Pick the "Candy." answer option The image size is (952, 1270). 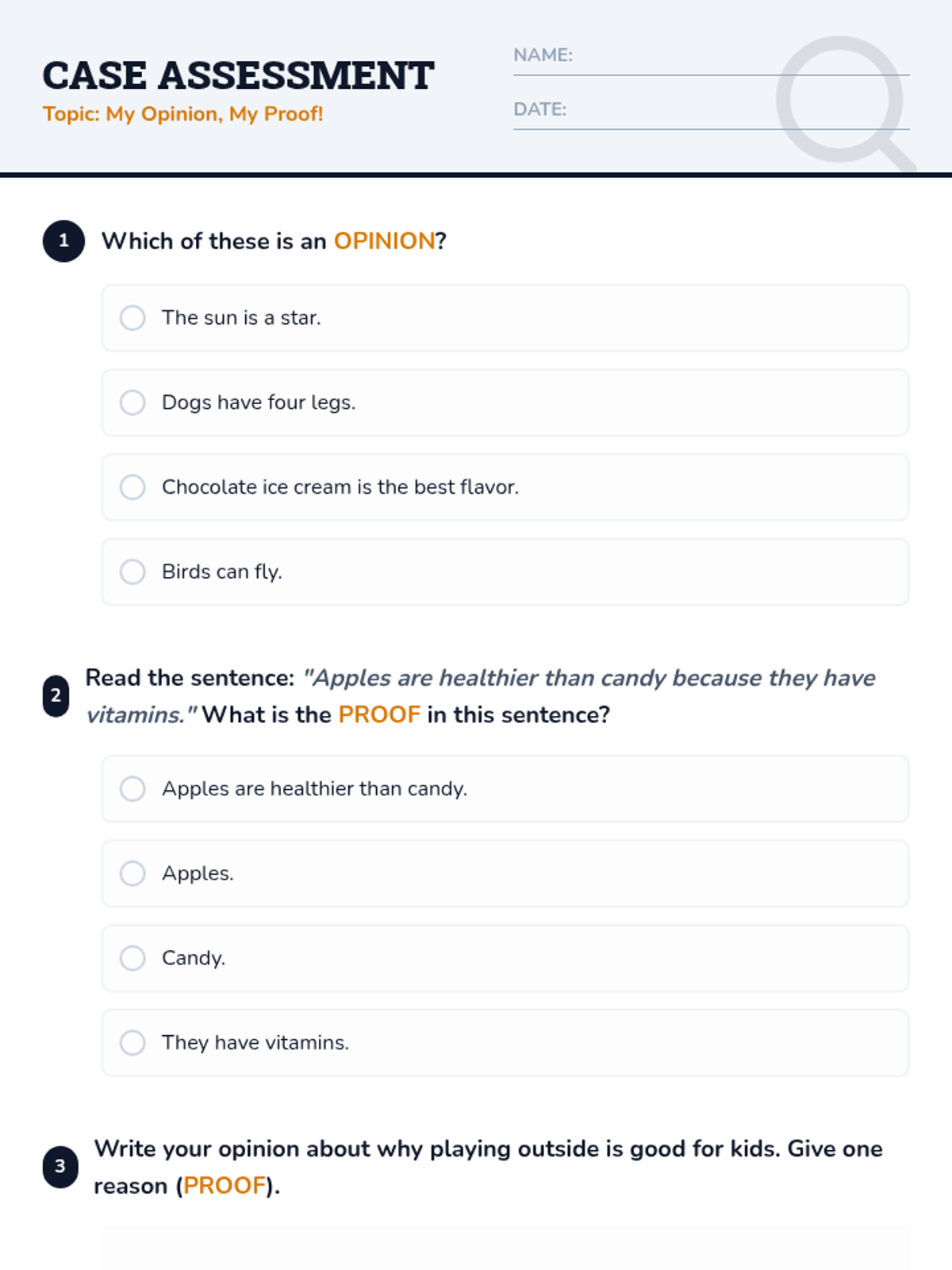[132, 958]
